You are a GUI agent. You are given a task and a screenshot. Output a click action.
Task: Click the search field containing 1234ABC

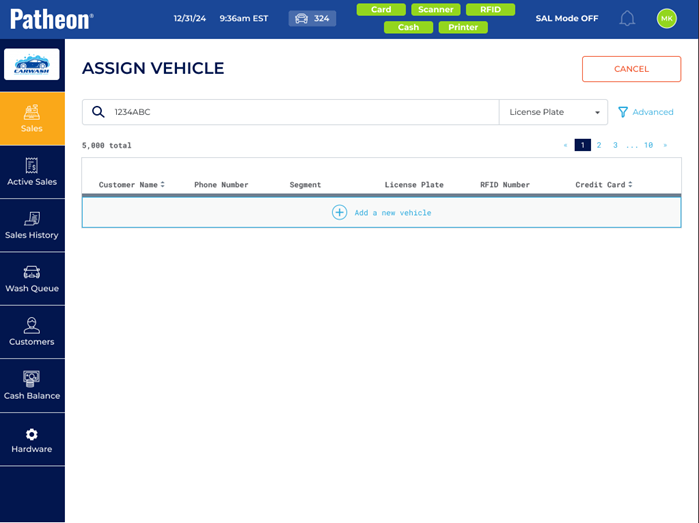pos(300,112)
